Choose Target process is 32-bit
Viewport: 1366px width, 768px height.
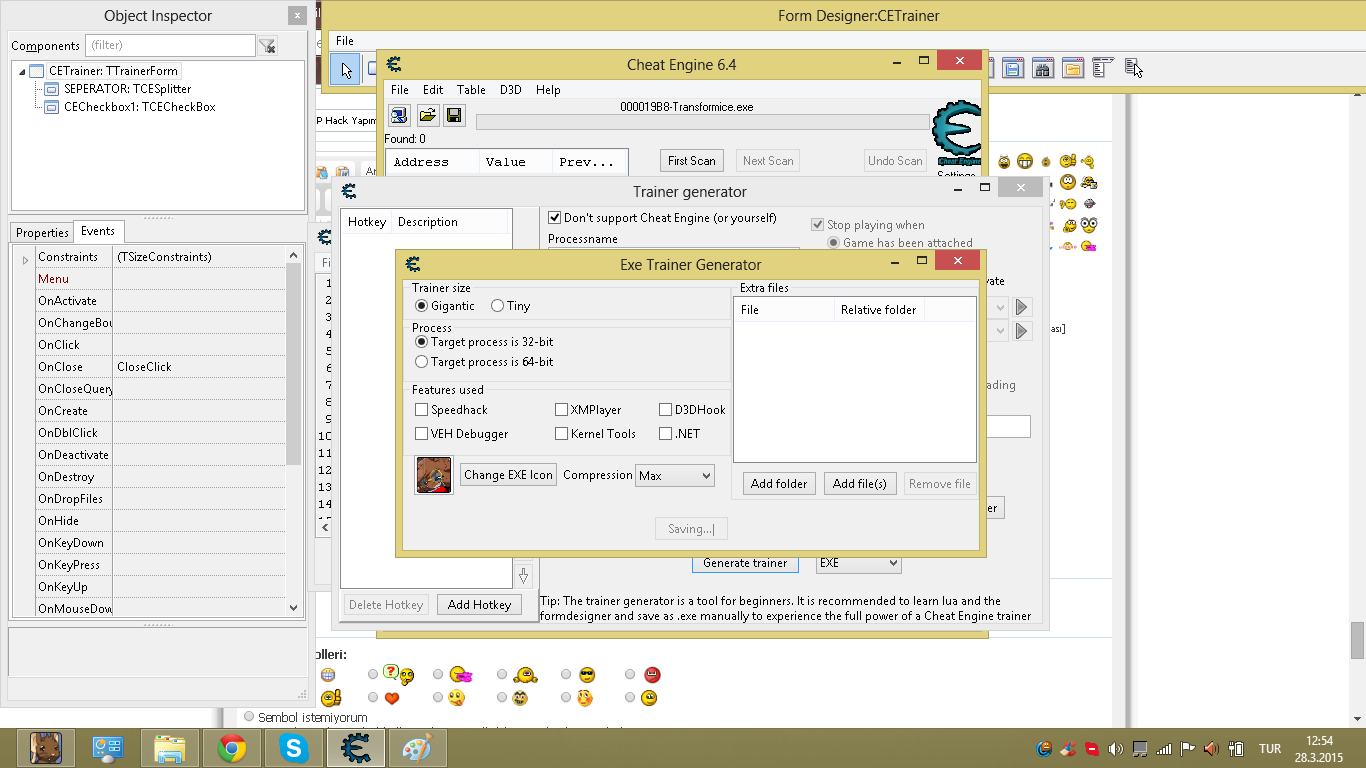(422, 342)
